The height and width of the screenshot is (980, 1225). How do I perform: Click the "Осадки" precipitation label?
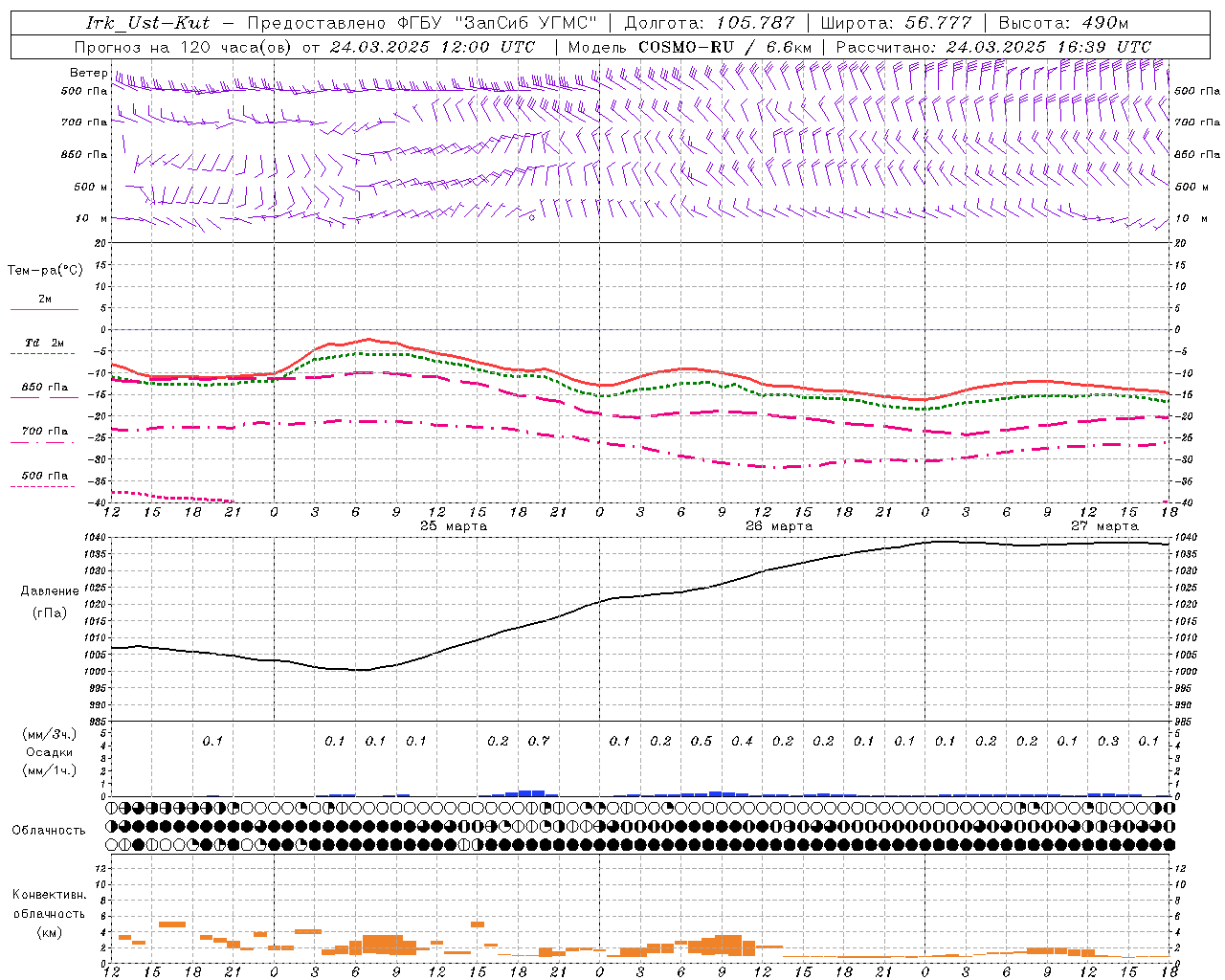pos(50,752)
